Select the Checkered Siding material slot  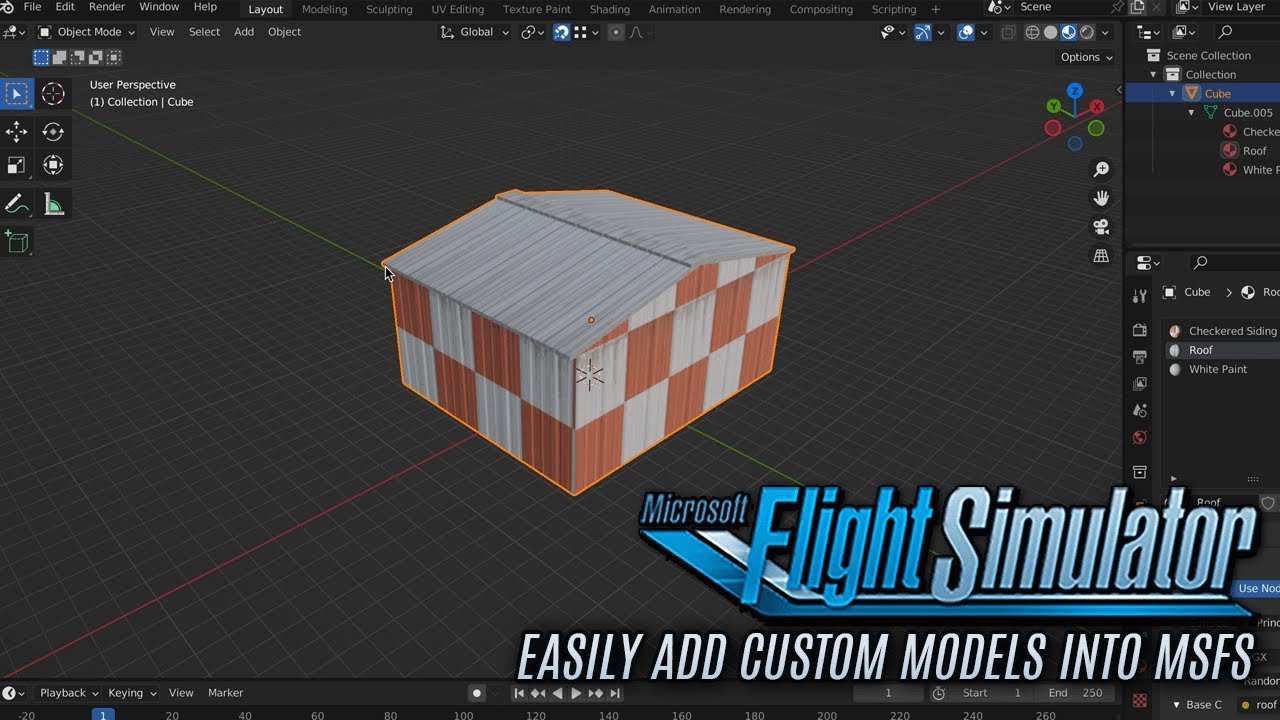(x=1222, y=331)
